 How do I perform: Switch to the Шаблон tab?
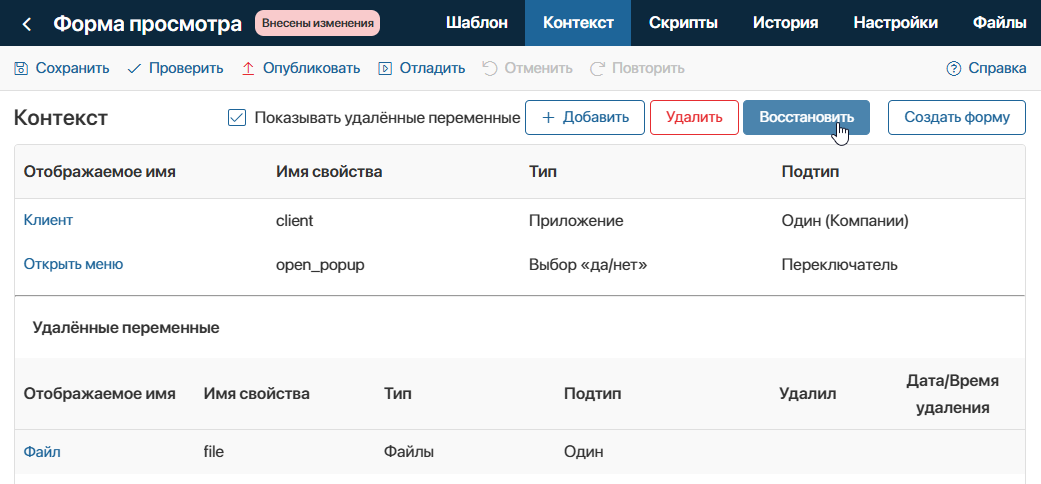477,23
